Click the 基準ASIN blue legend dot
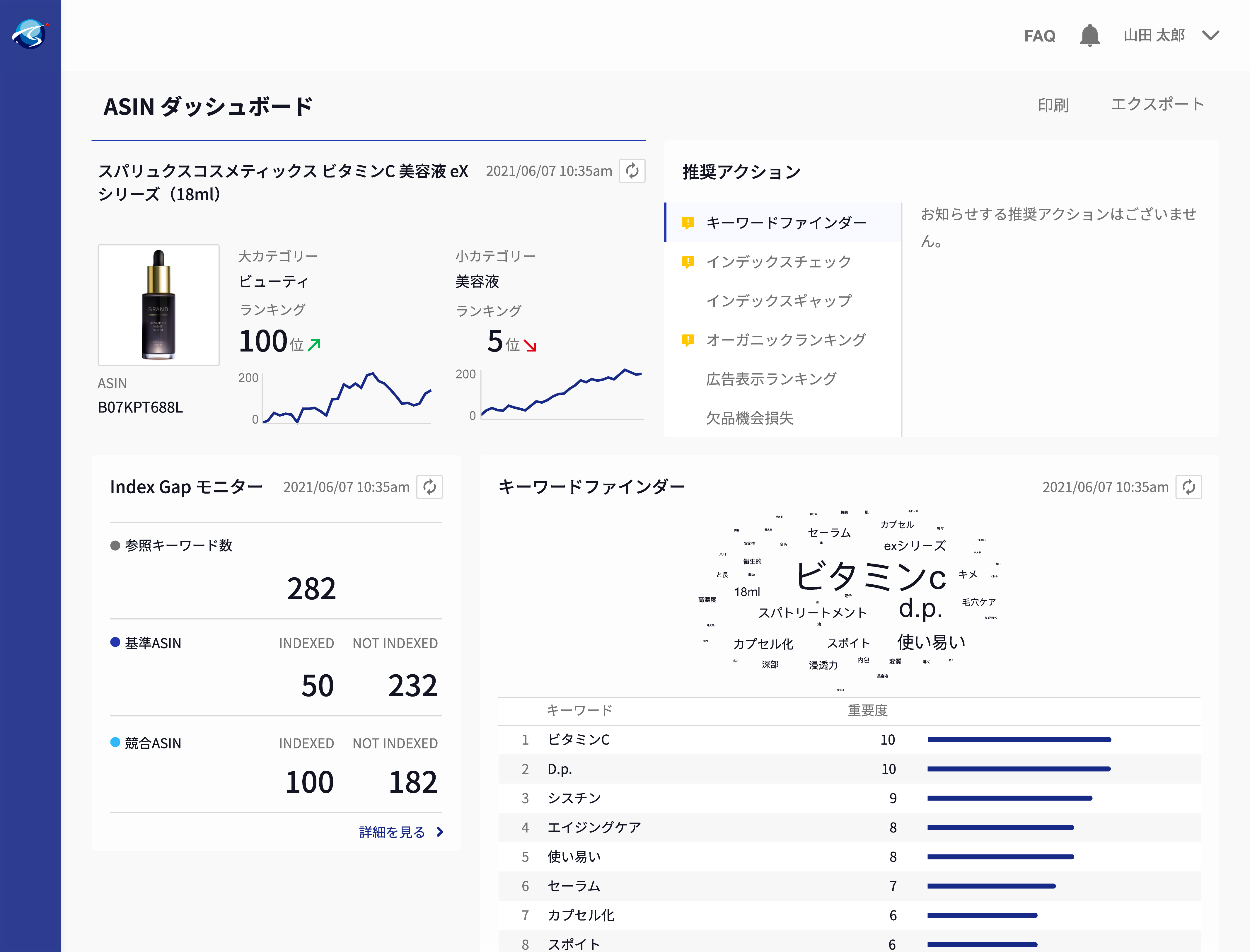Image resolution: width=1250 pixels, height=952 pixels. point(115,642)
